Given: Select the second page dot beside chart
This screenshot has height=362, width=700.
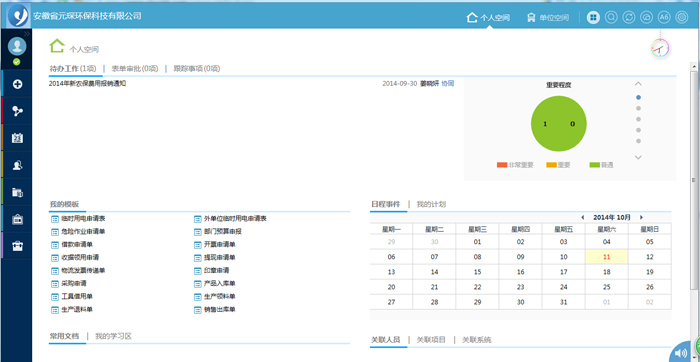Looking at the screenshot, I should coord(638,108).
